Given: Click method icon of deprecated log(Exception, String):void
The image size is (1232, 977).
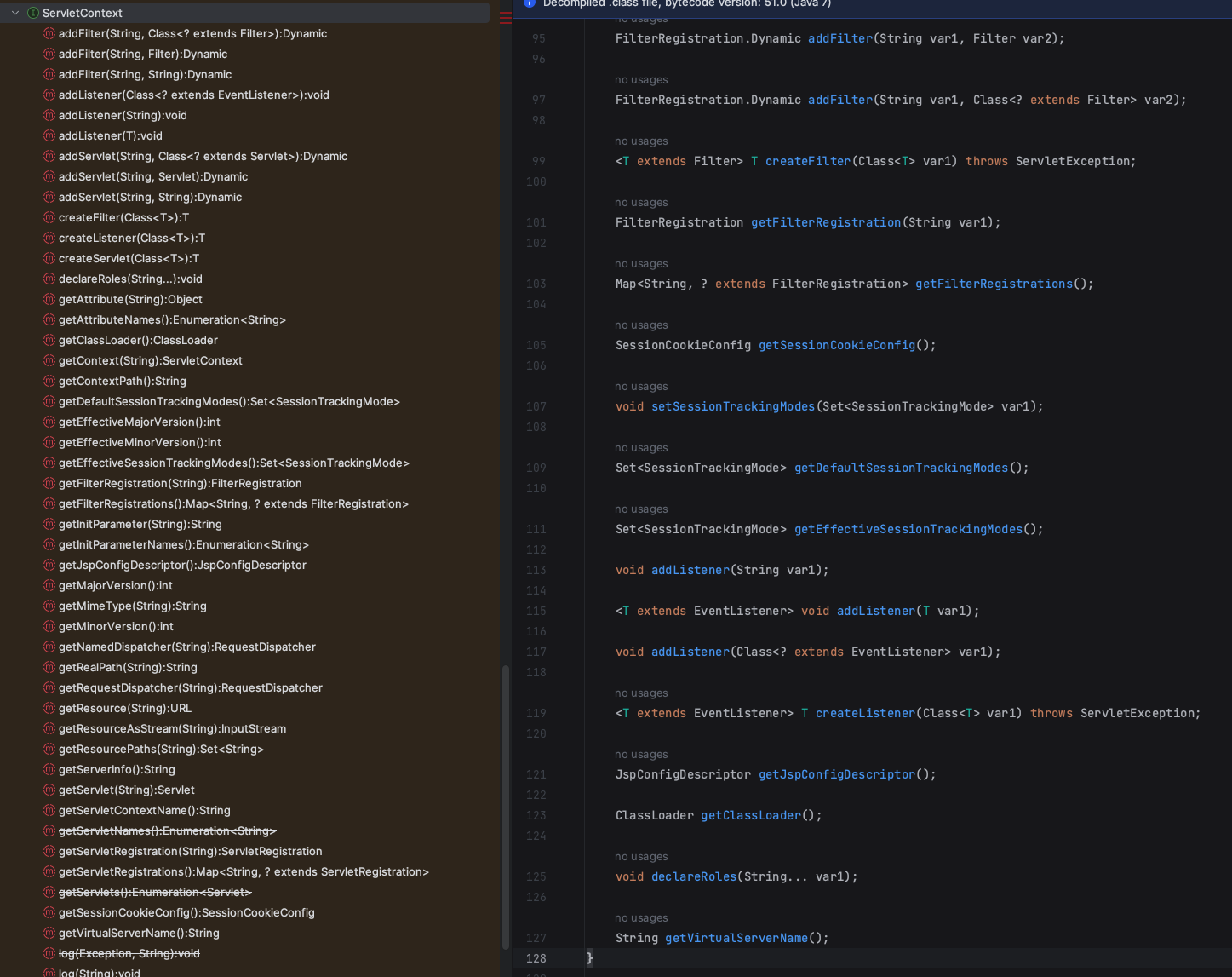Looking at the screenshot, I should coord(49,953).
